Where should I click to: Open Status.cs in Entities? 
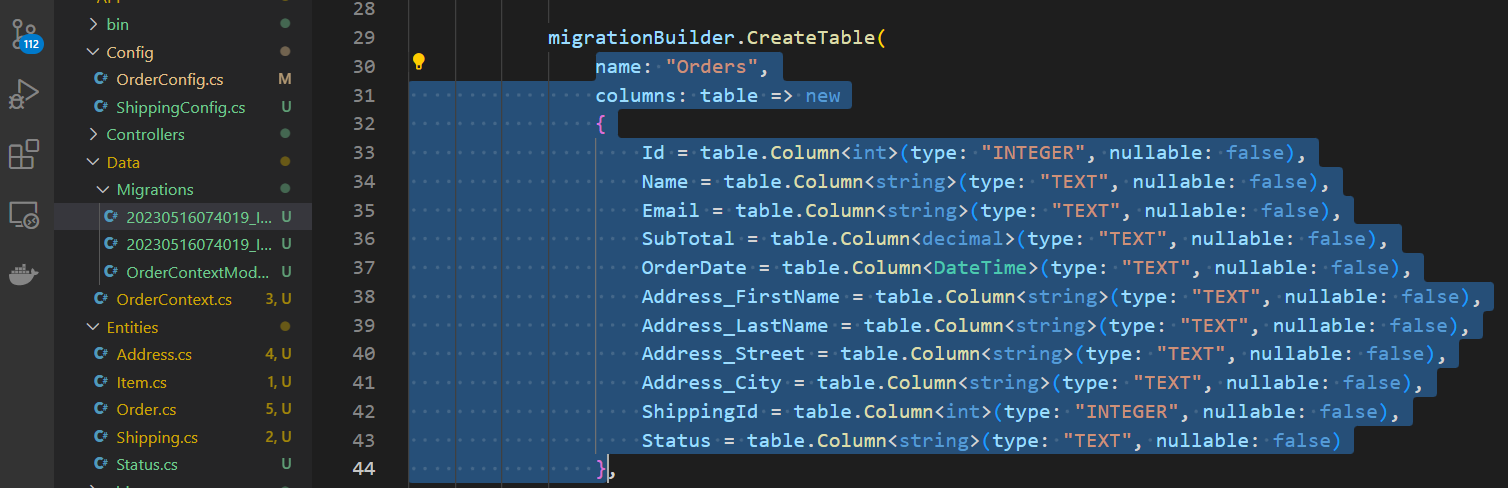click(x=147, y=464)
